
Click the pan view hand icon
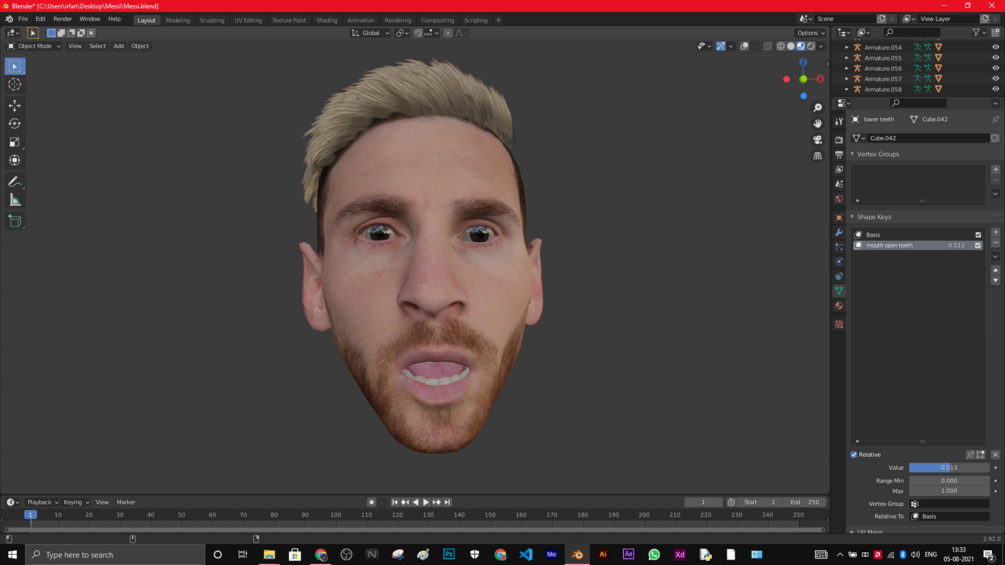point(817,123)
